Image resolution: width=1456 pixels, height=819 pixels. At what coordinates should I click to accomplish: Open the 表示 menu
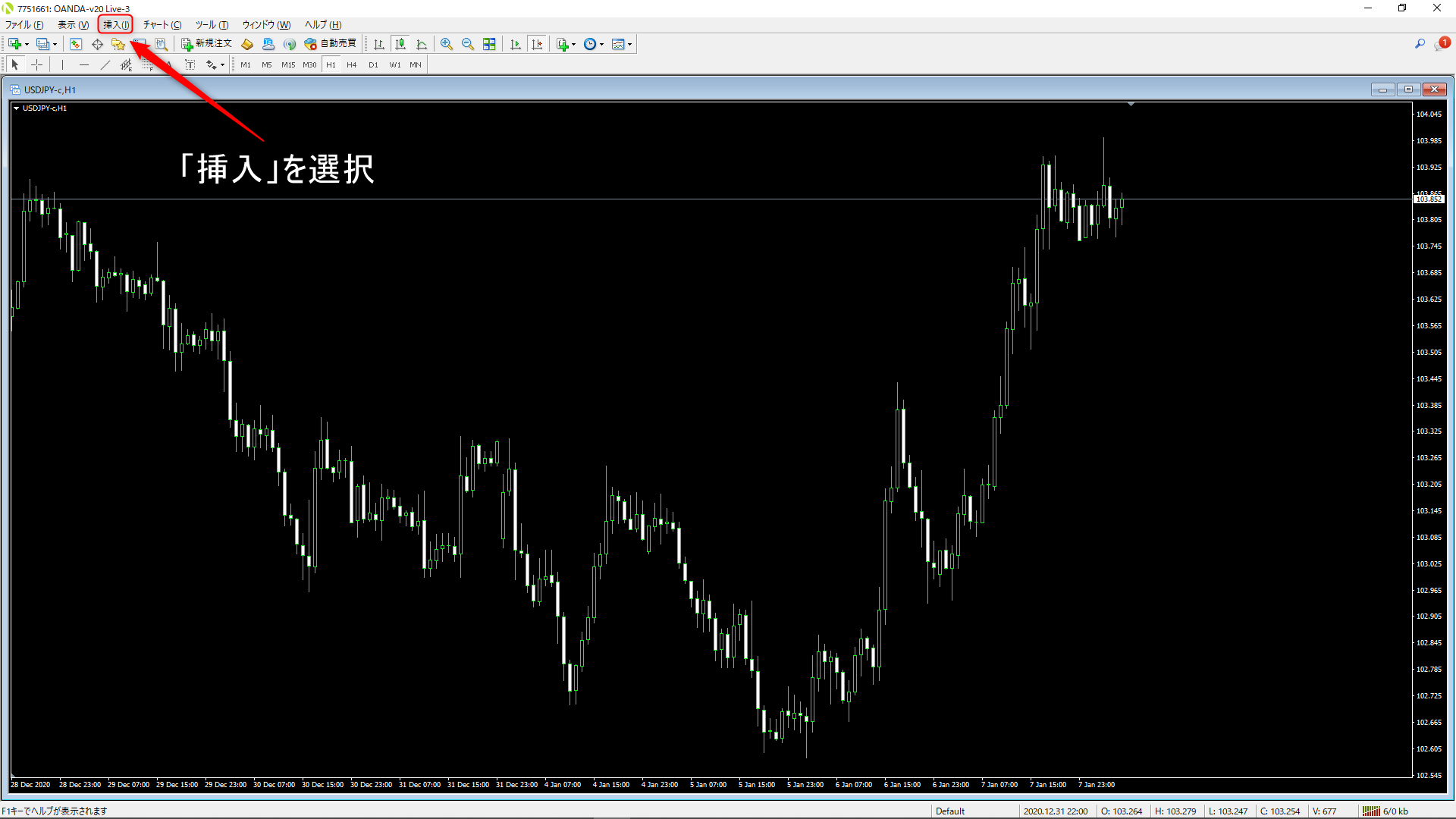point(74,25)
